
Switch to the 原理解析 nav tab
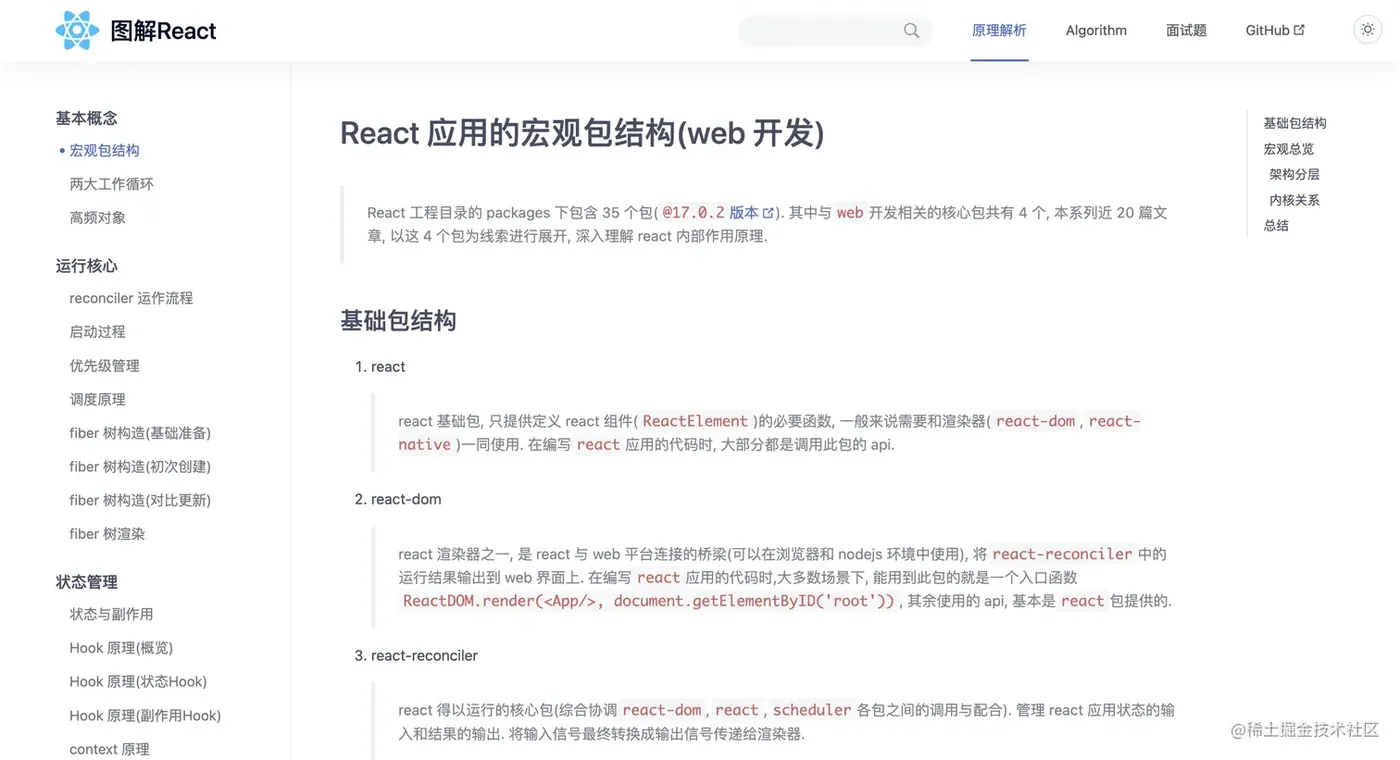click(999, 31)
